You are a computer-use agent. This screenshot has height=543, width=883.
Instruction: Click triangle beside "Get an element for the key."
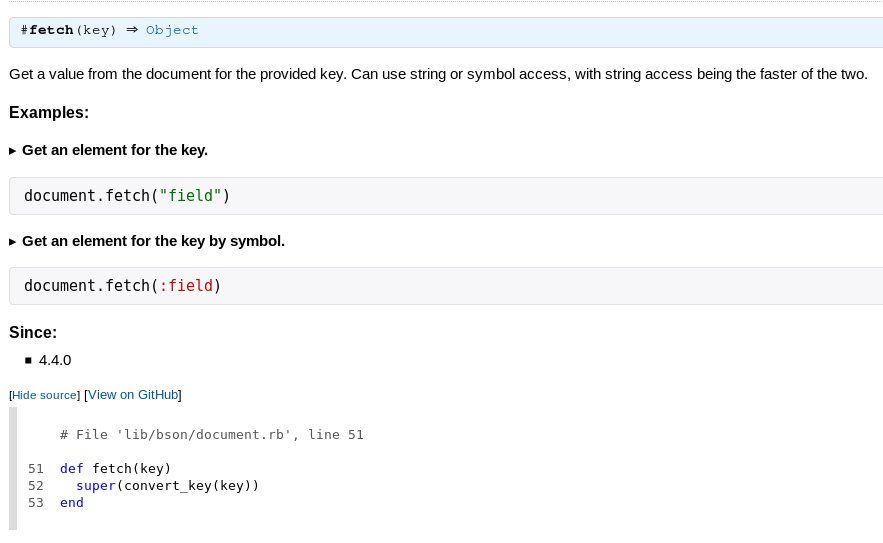13,151
